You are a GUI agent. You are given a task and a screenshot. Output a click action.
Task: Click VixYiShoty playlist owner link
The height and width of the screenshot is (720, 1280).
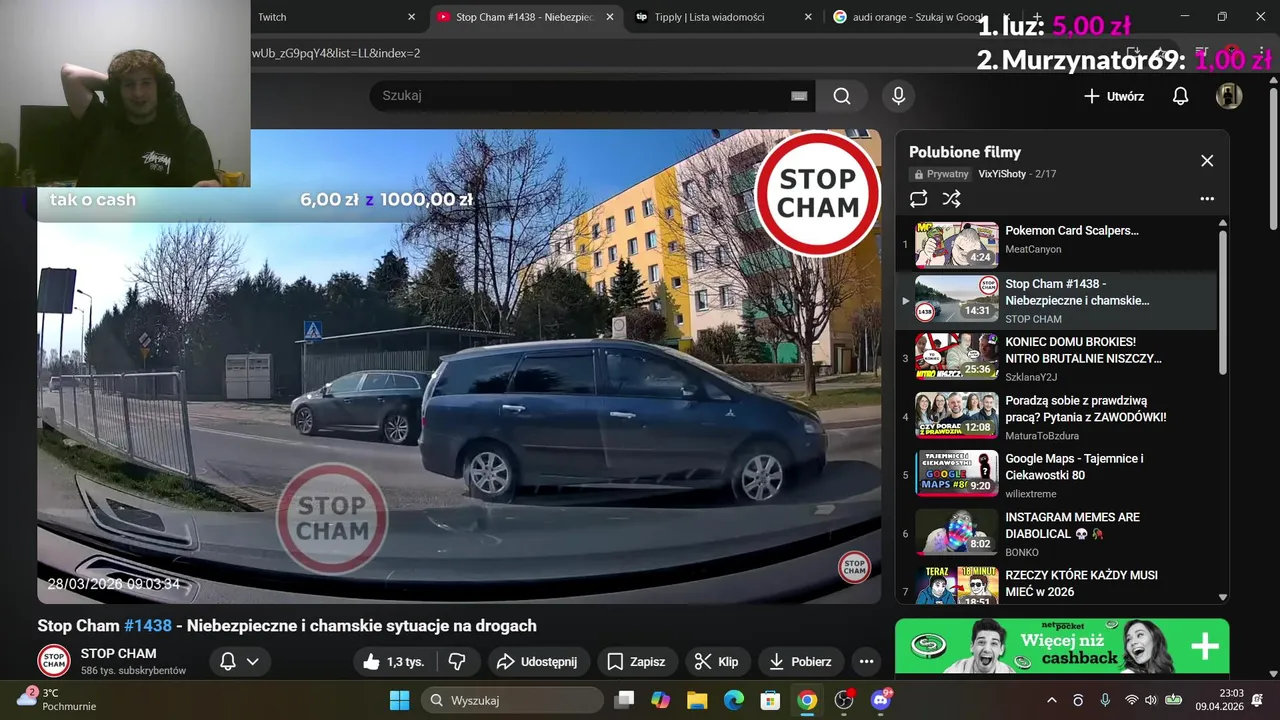[1002, 174]
